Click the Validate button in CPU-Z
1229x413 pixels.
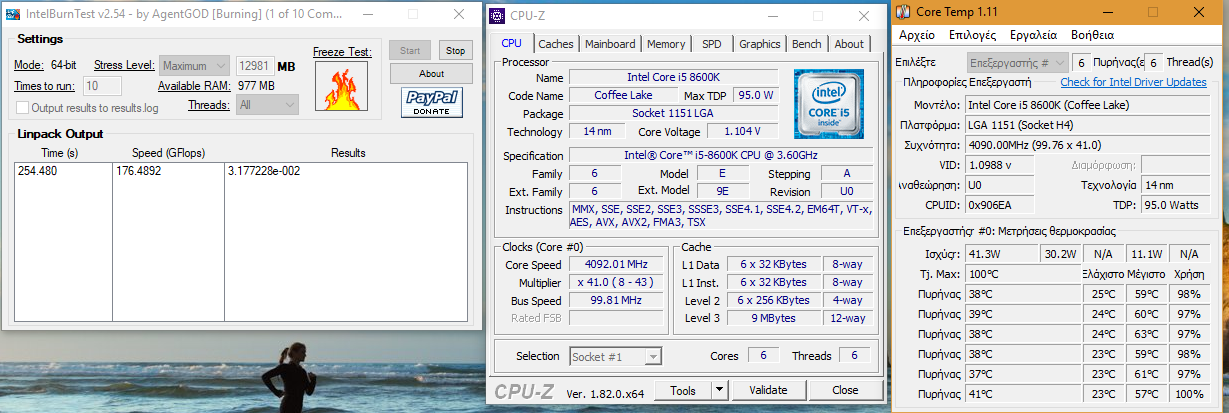(768, 390)
